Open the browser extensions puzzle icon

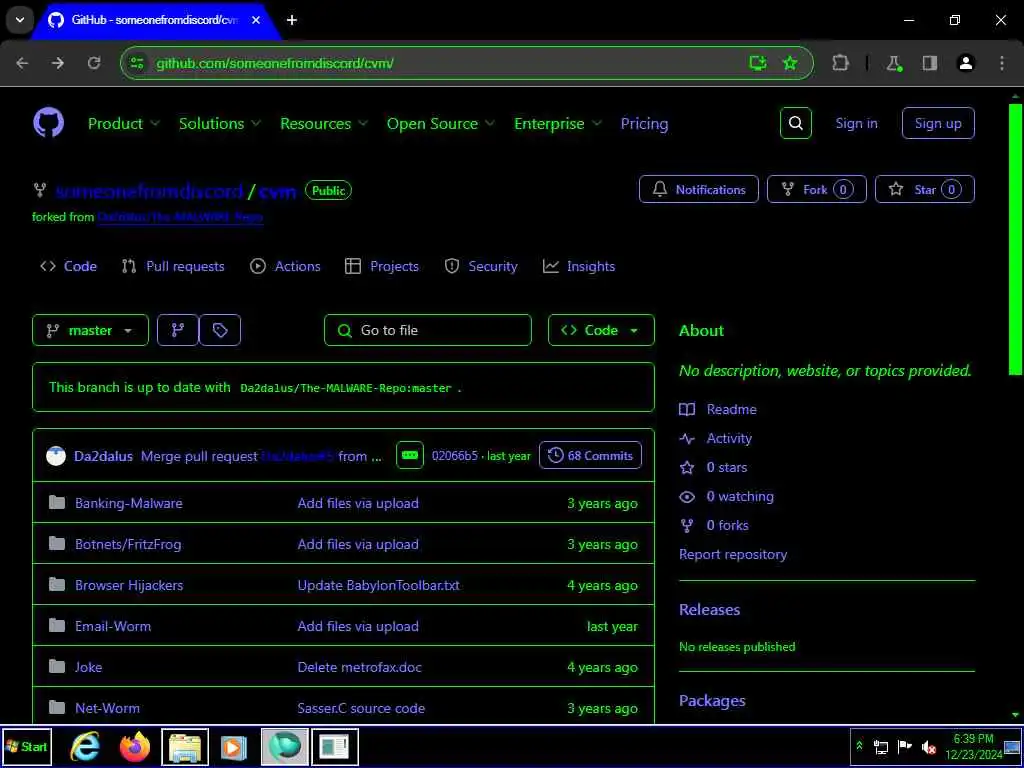tap(840, 63)
